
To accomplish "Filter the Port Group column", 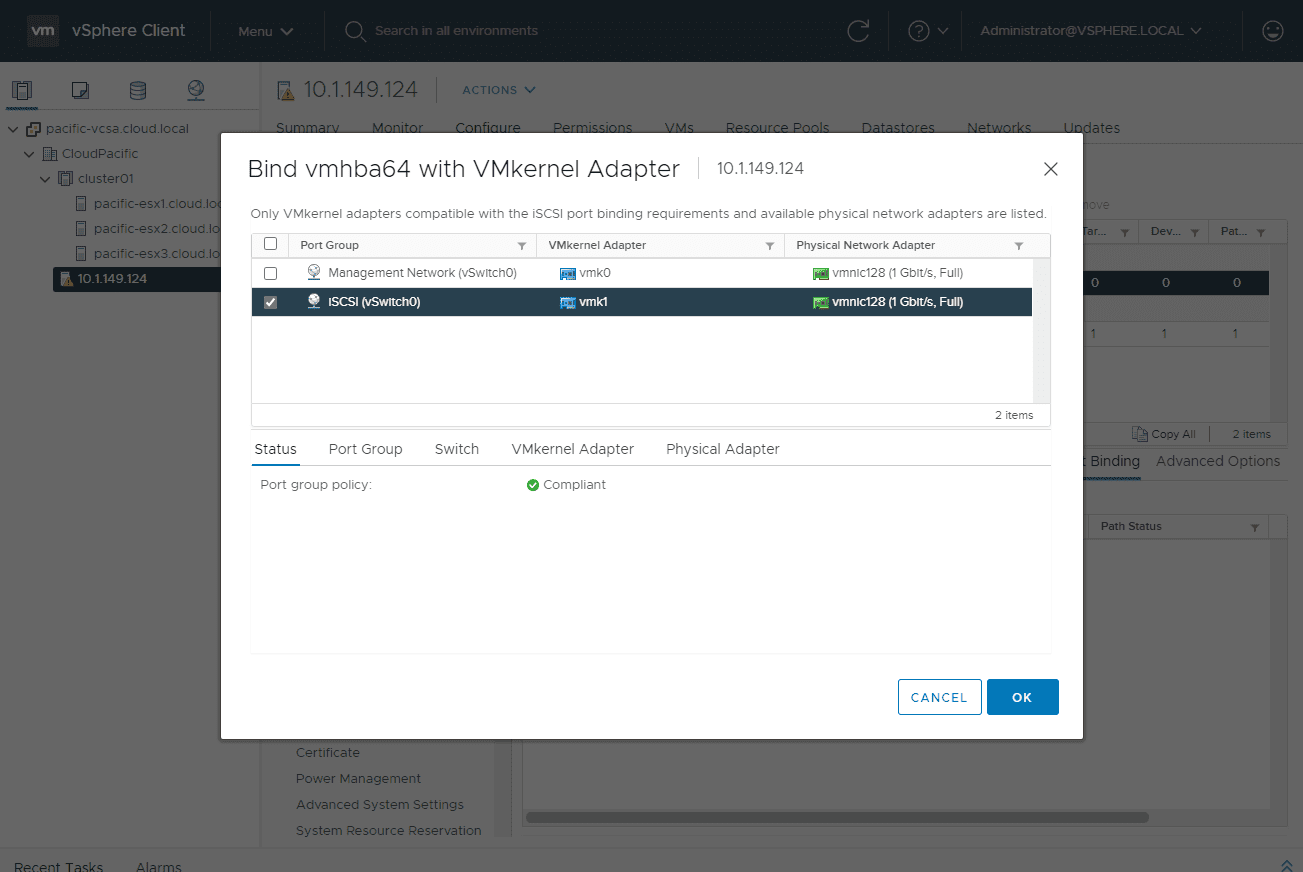I will (521, 246).
